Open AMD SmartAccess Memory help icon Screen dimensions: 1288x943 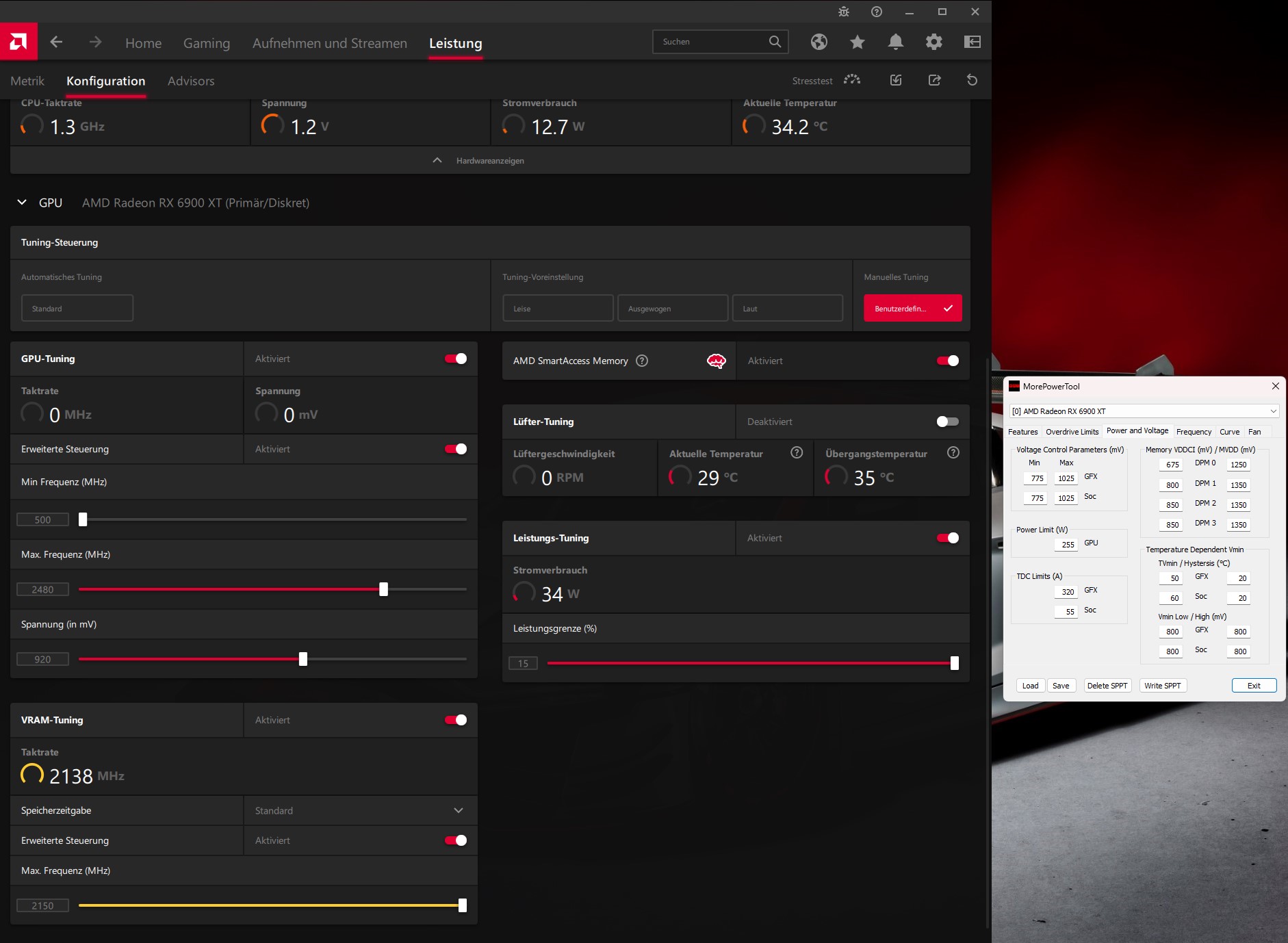(642, 361)
